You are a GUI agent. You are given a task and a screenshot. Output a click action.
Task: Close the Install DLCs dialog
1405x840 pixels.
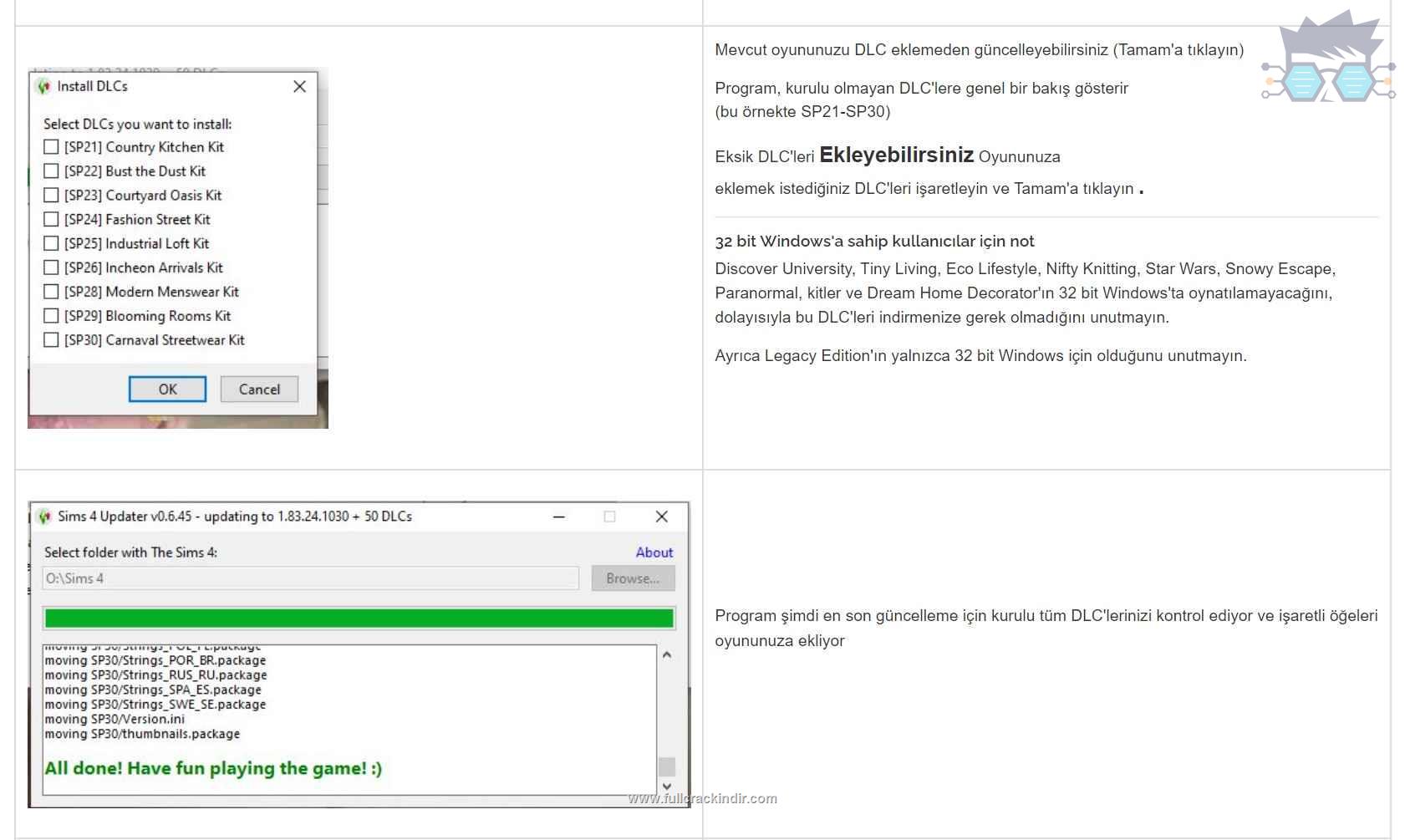click(x=300, y=86)
